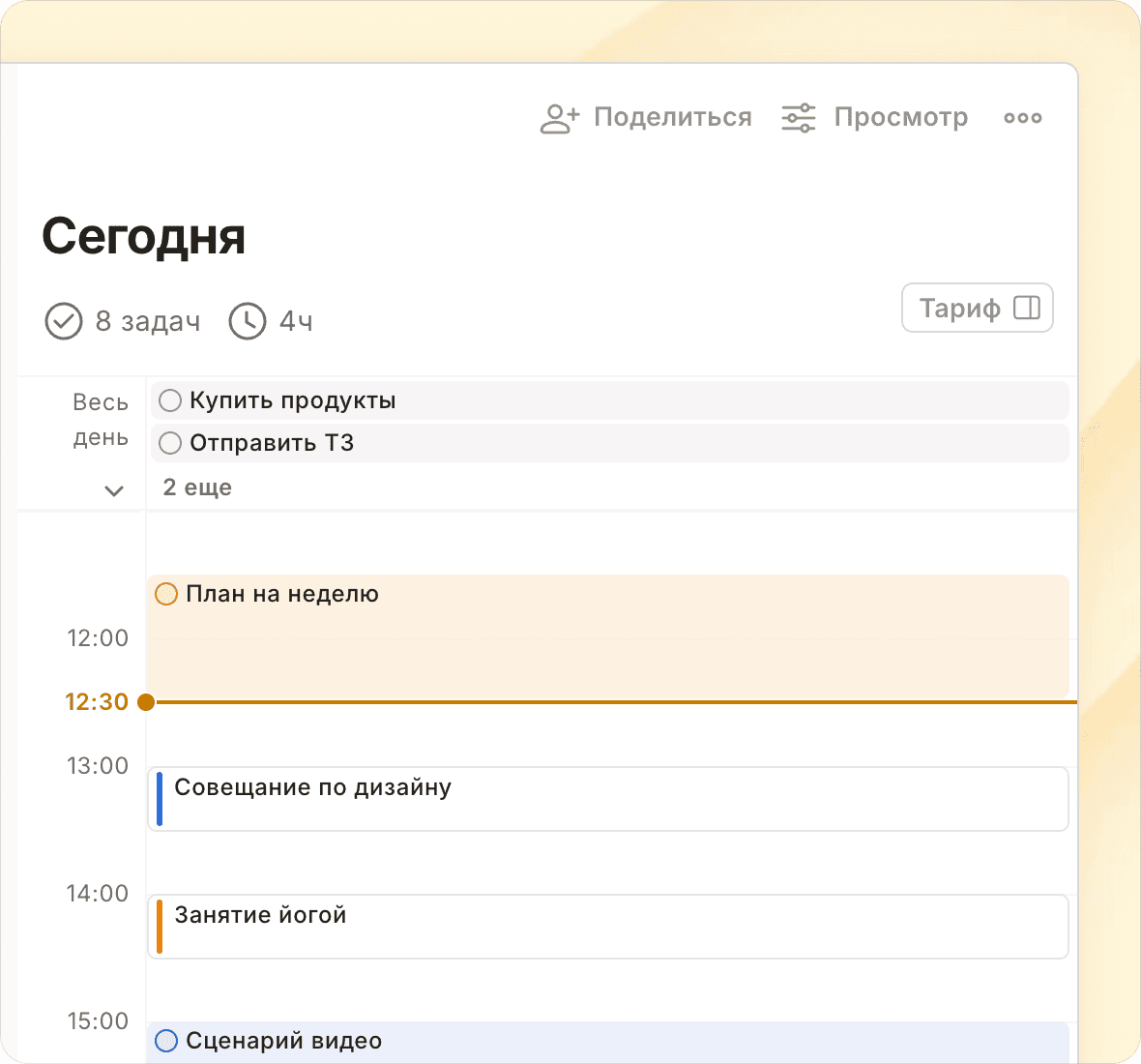Click the checkmark circle icon near 8 задач
1141x1064 pixels.
(64, 321)
